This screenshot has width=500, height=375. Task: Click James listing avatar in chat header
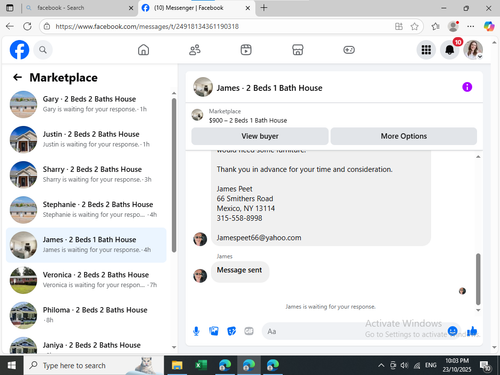click(203, 87)
